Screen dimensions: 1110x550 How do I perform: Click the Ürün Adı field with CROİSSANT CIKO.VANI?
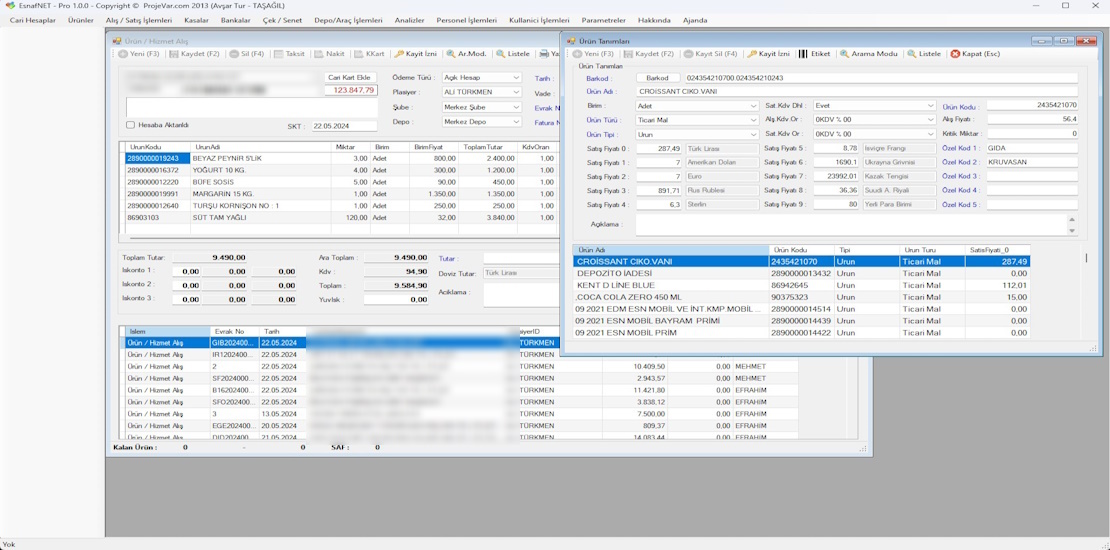coord(857,91)
